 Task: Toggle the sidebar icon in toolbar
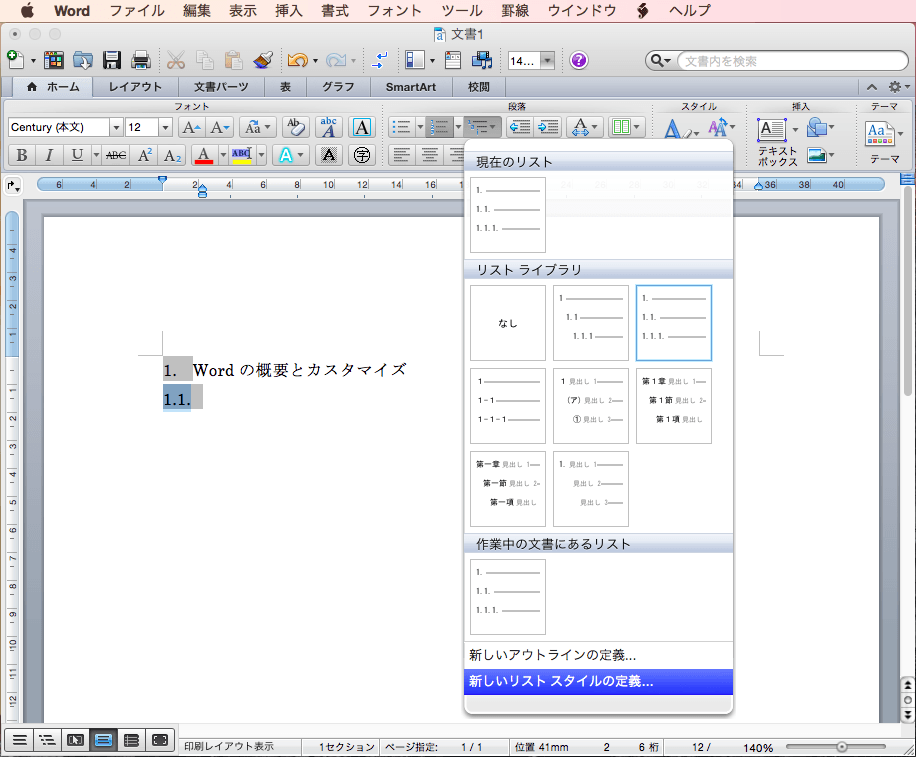415,60
